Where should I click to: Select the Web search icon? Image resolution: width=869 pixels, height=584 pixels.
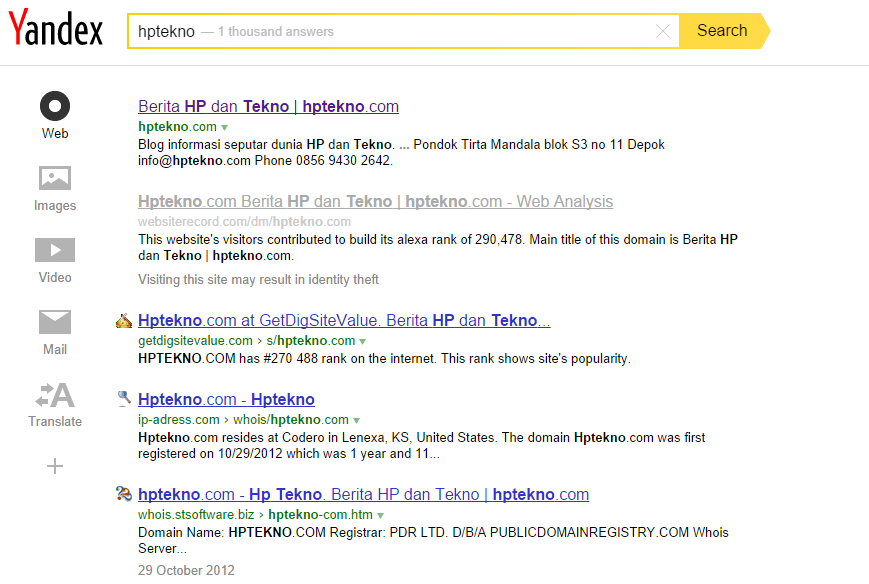[x=55, y=106]
